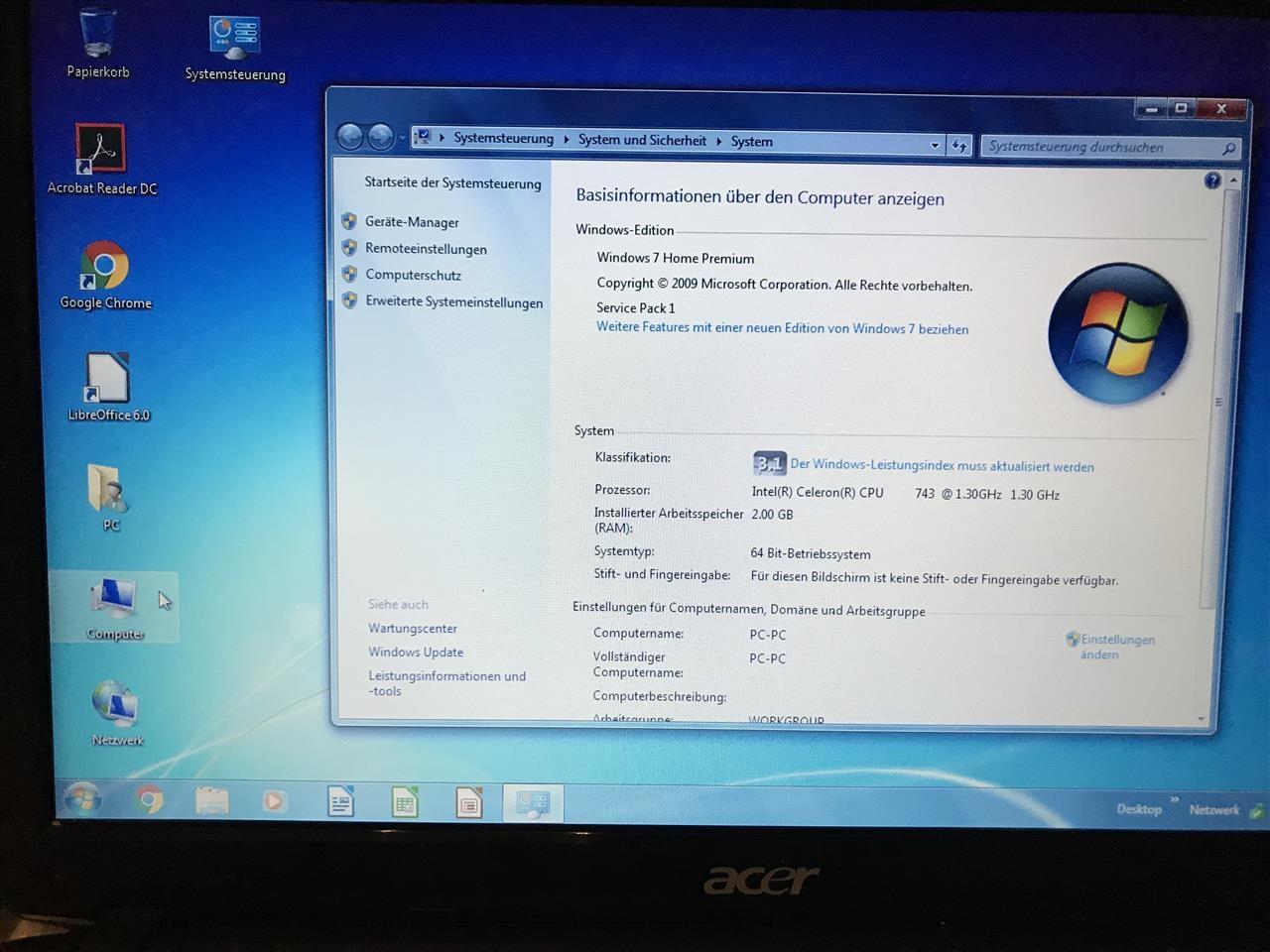
Task: Click the Weitere Features mit einer neuen Edition link
Action: [x=782, y=328]
